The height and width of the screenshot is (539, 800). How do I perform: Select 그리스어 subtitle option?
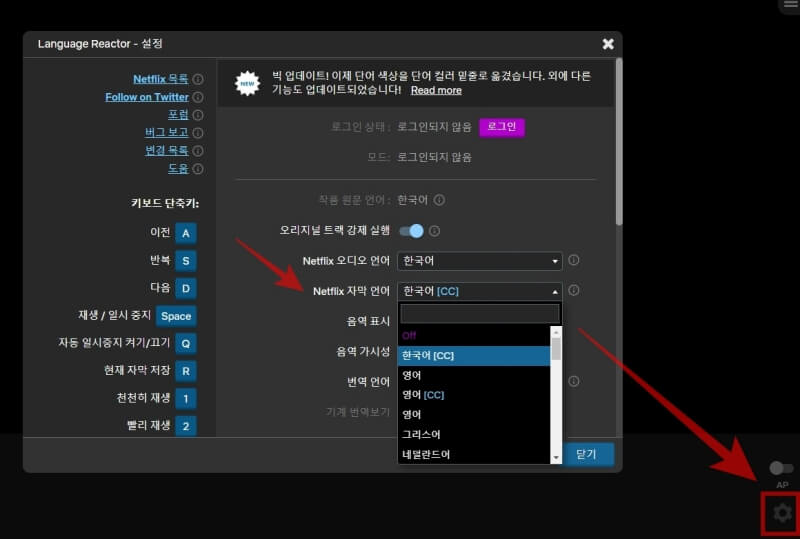[x=473, y=434]
